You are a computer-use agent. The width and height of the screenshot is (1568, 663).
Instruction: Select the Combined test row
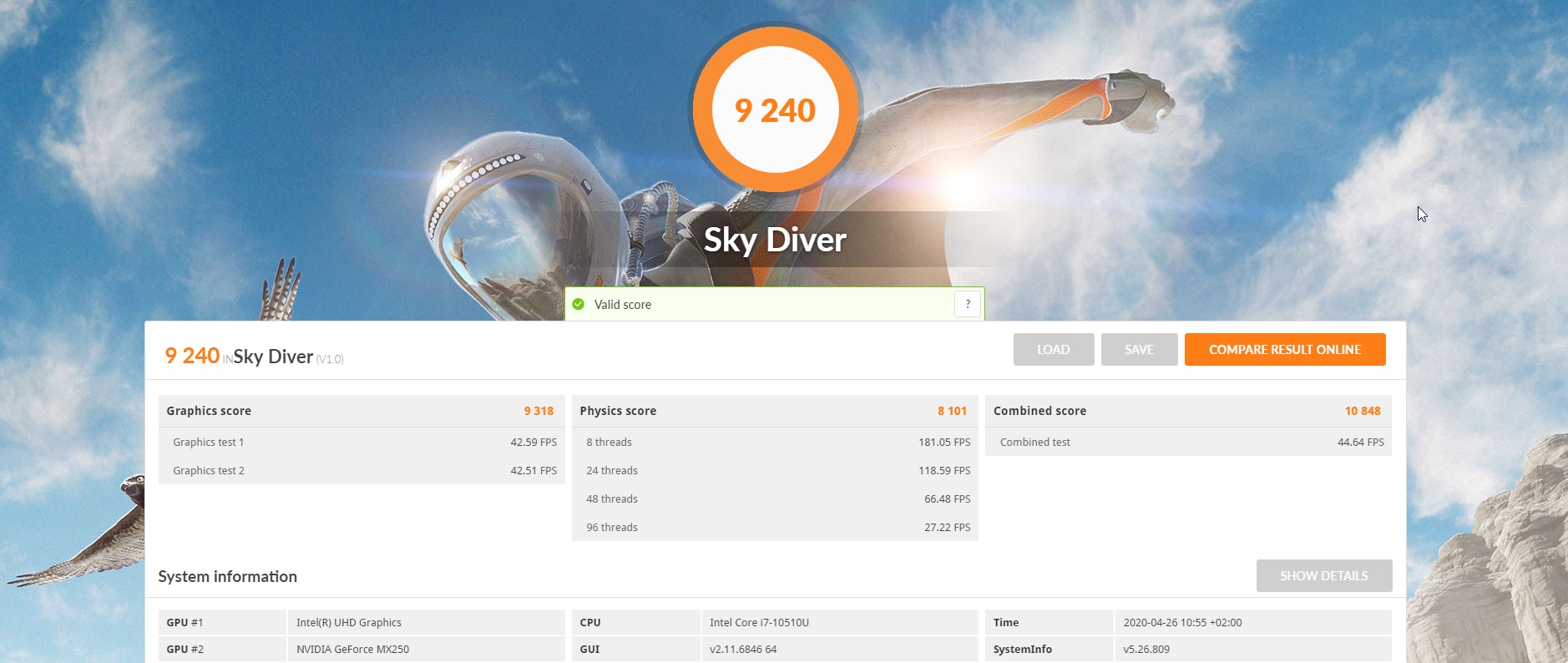tap(1188, 442)
